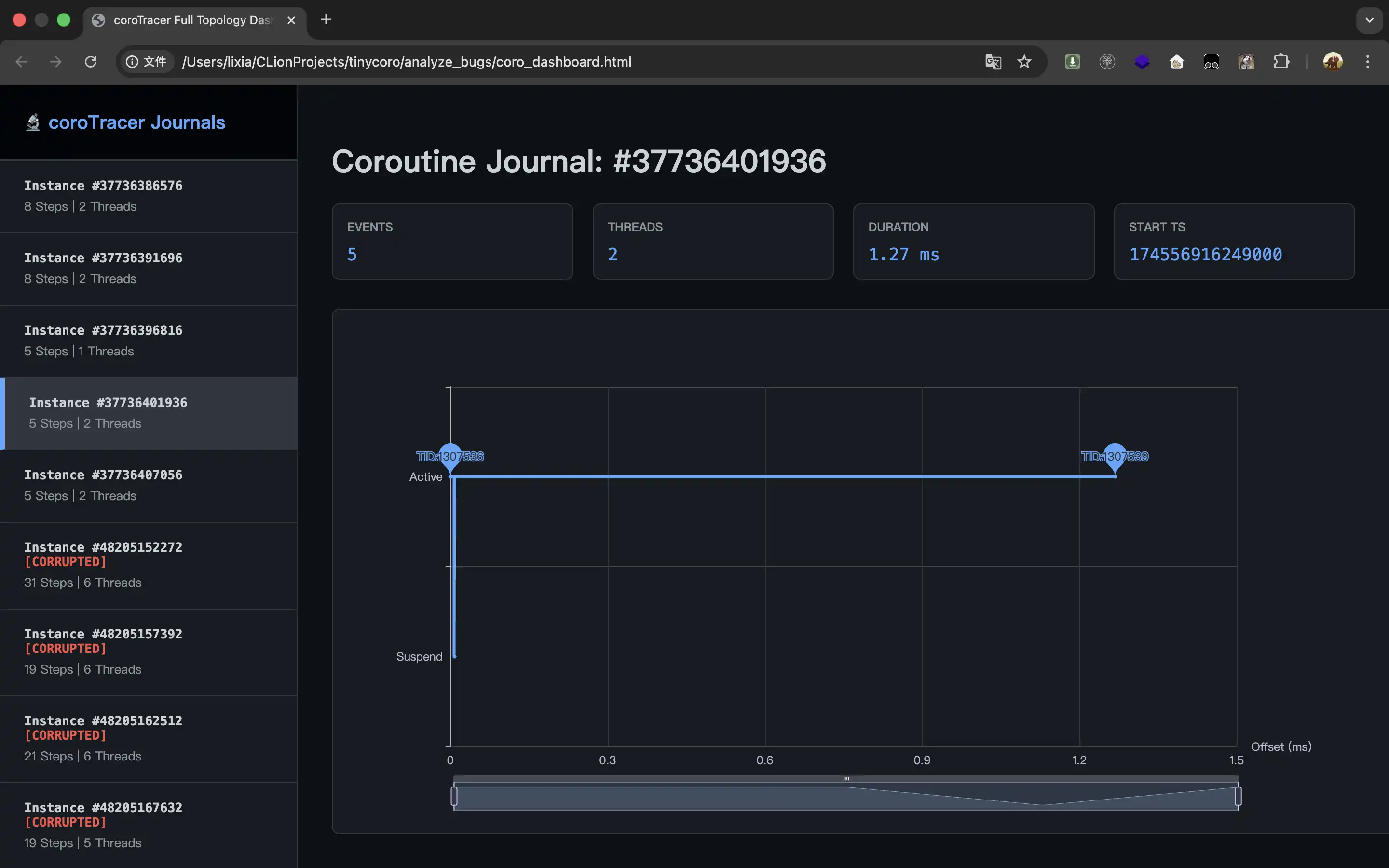Click the left handle of chart zoom slider
1389x868 pixels.
[x=454, y=796]
